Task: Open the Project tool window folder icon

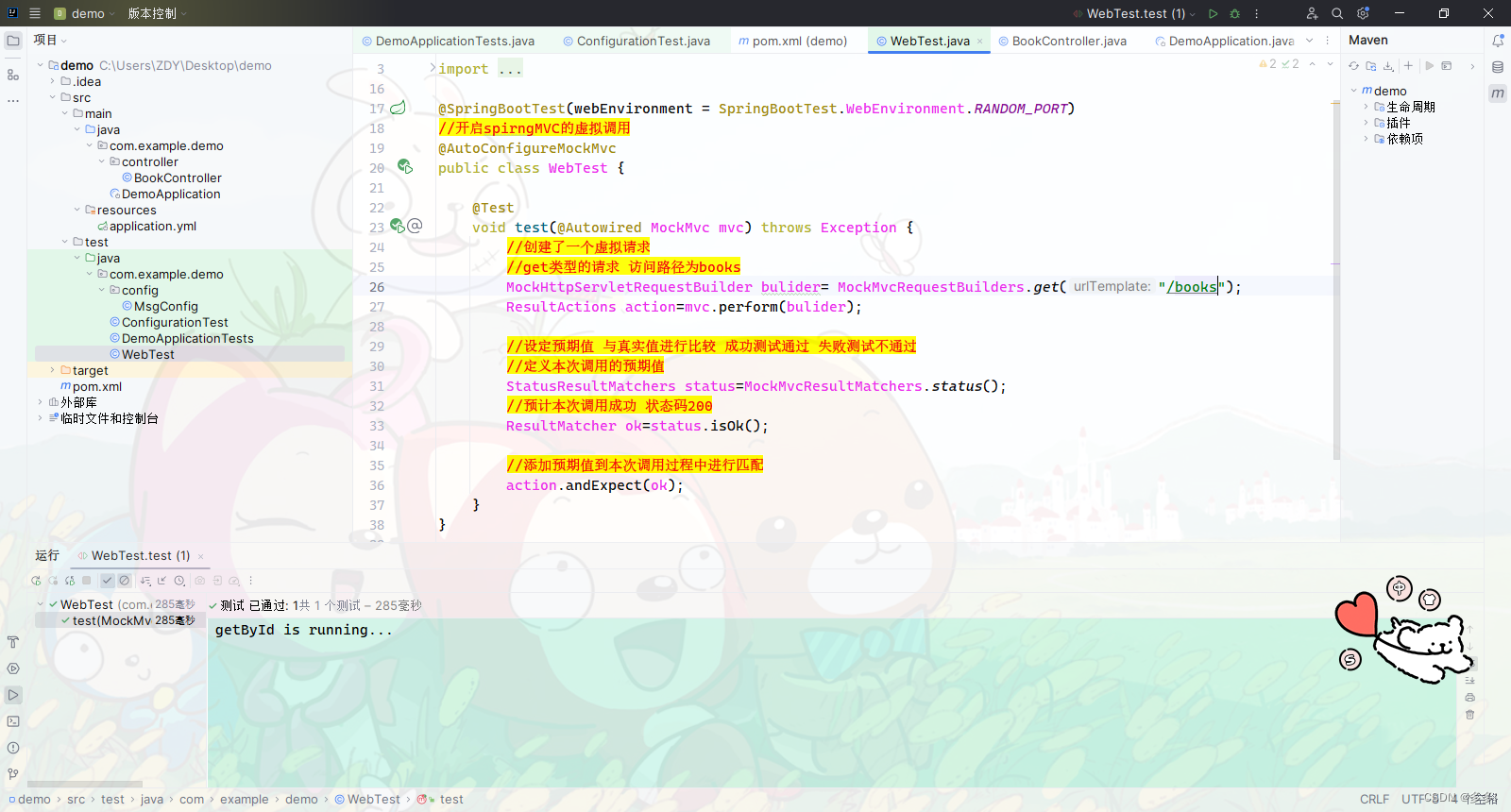Action: coord(13,41)
